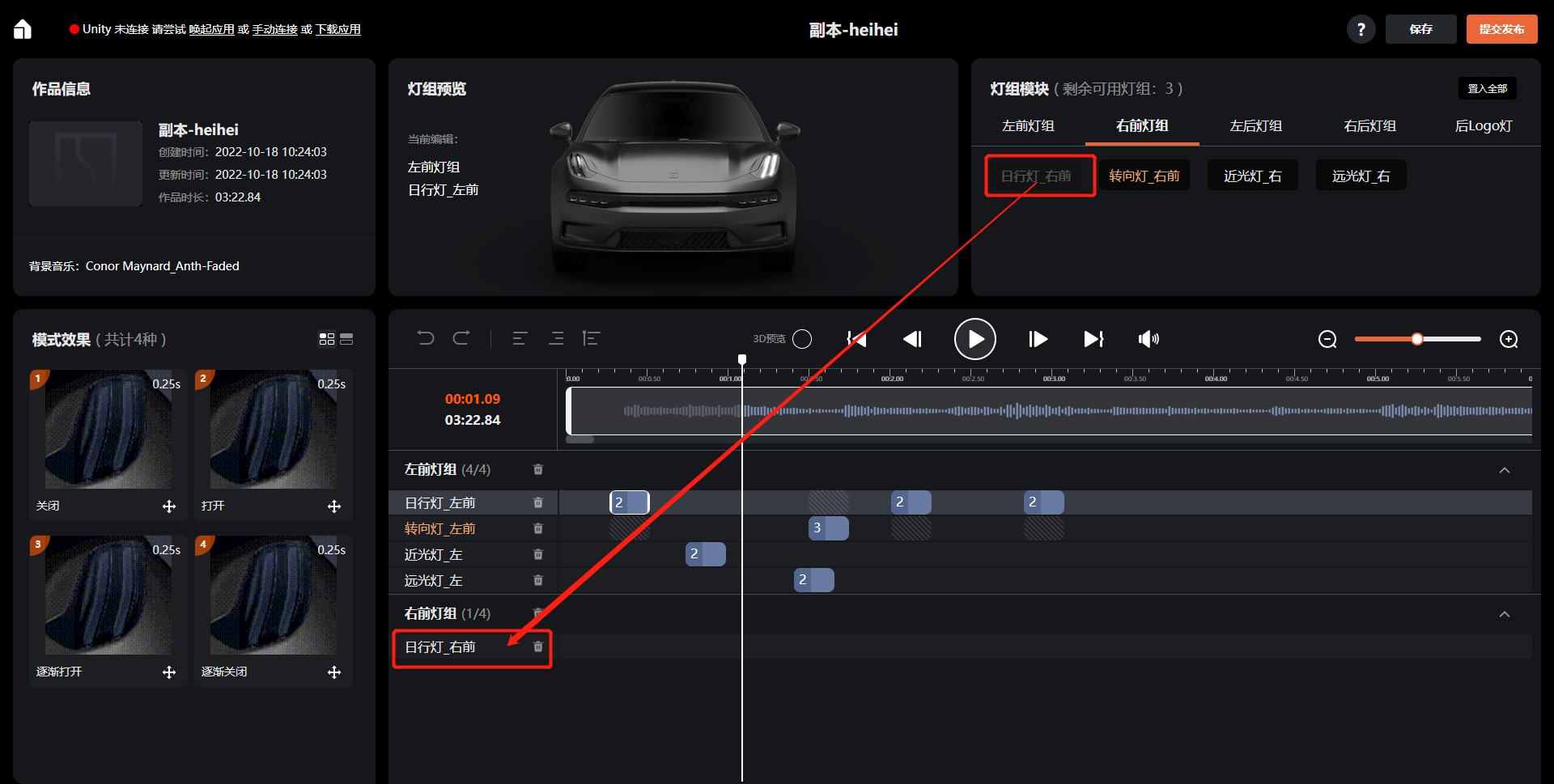Open the help question mark
This screenshot has height=784, width=1554.
[1361, 29]
